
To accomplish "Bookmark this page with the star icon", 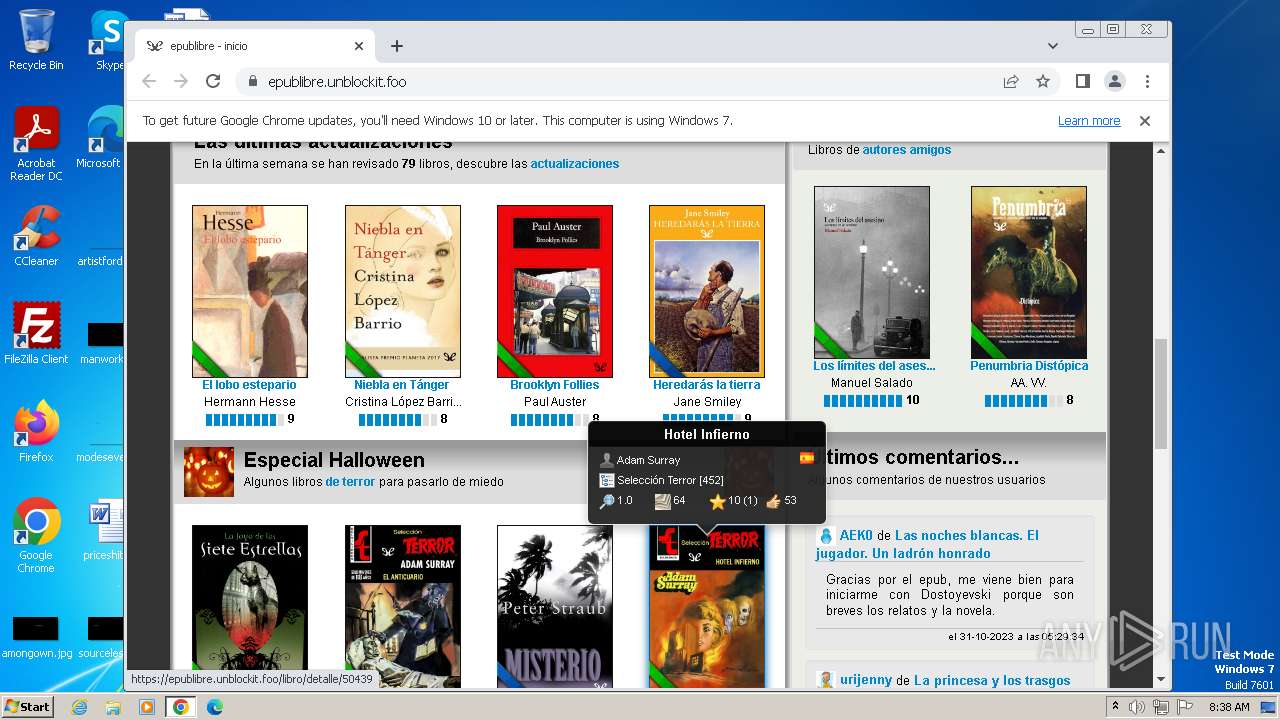I will tap(1043, 81).
